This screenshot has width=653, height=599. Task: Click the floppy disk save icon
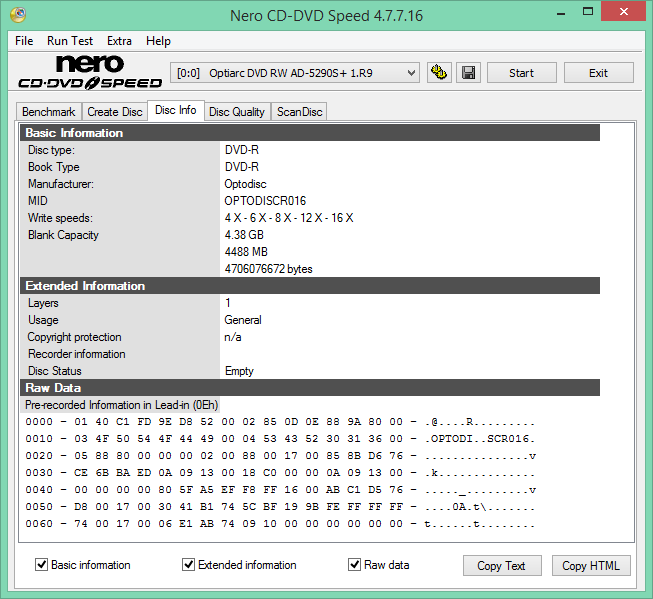(x=469, y=73)
